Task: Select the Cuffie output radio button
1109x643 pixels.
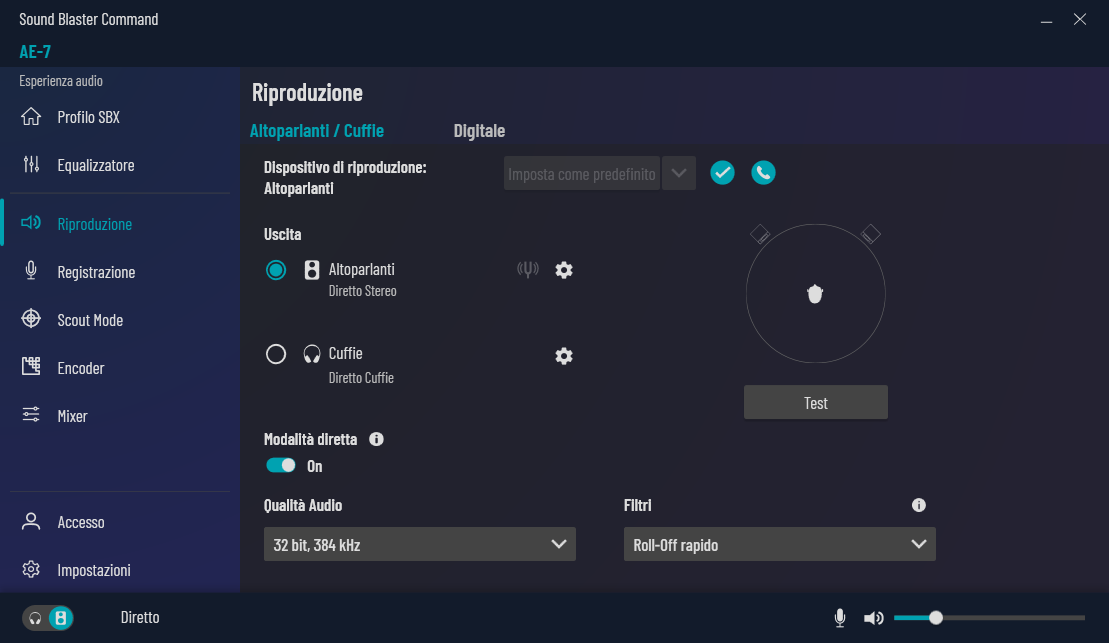Action: (x=276, y=354)
